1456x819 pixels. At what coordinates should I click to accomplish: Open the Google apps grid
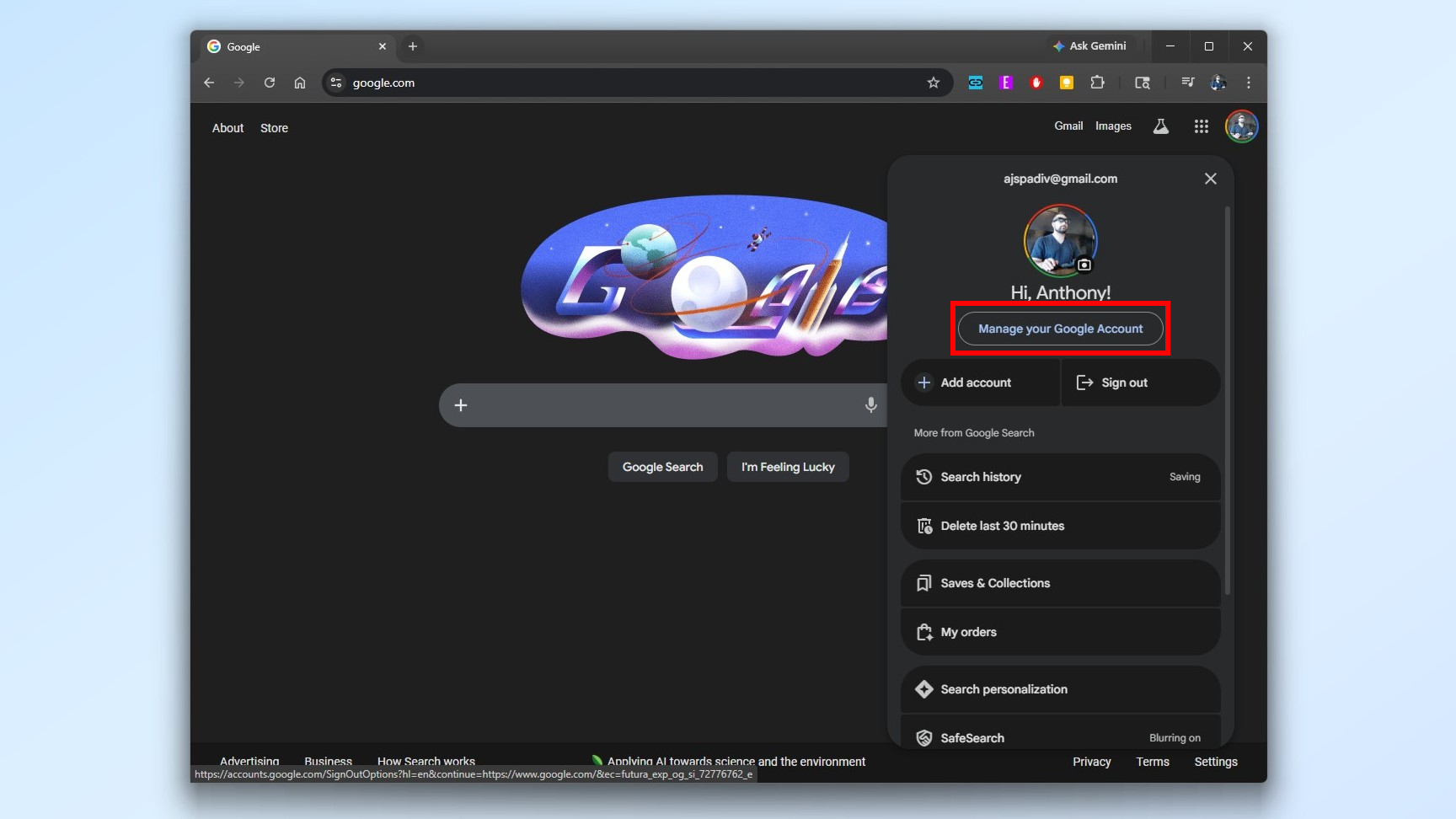pos(1201,126)
